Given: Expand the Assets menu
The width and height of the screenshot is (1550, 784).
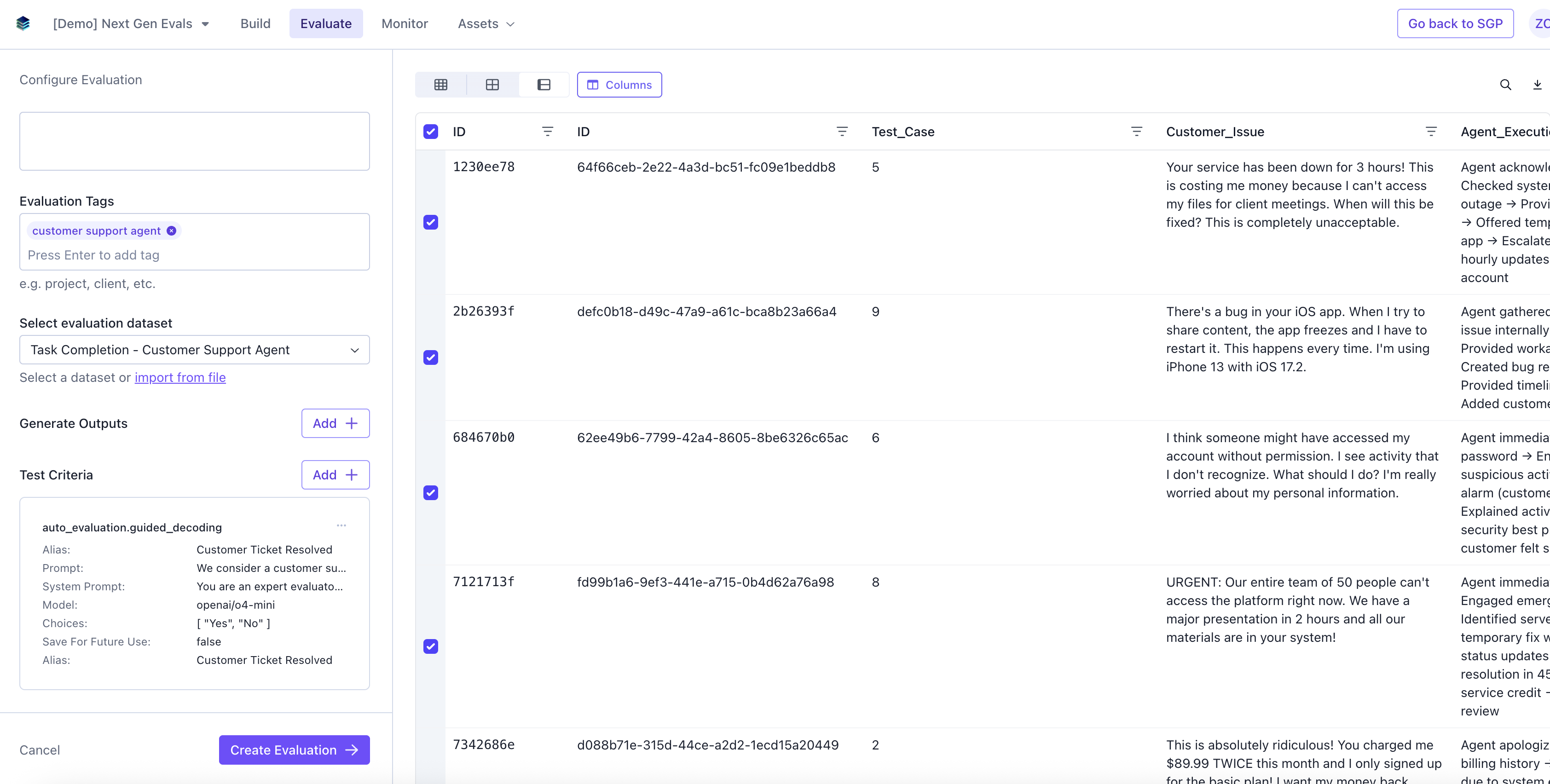Looking at the screenshot, I should click(x=486, y=23).
